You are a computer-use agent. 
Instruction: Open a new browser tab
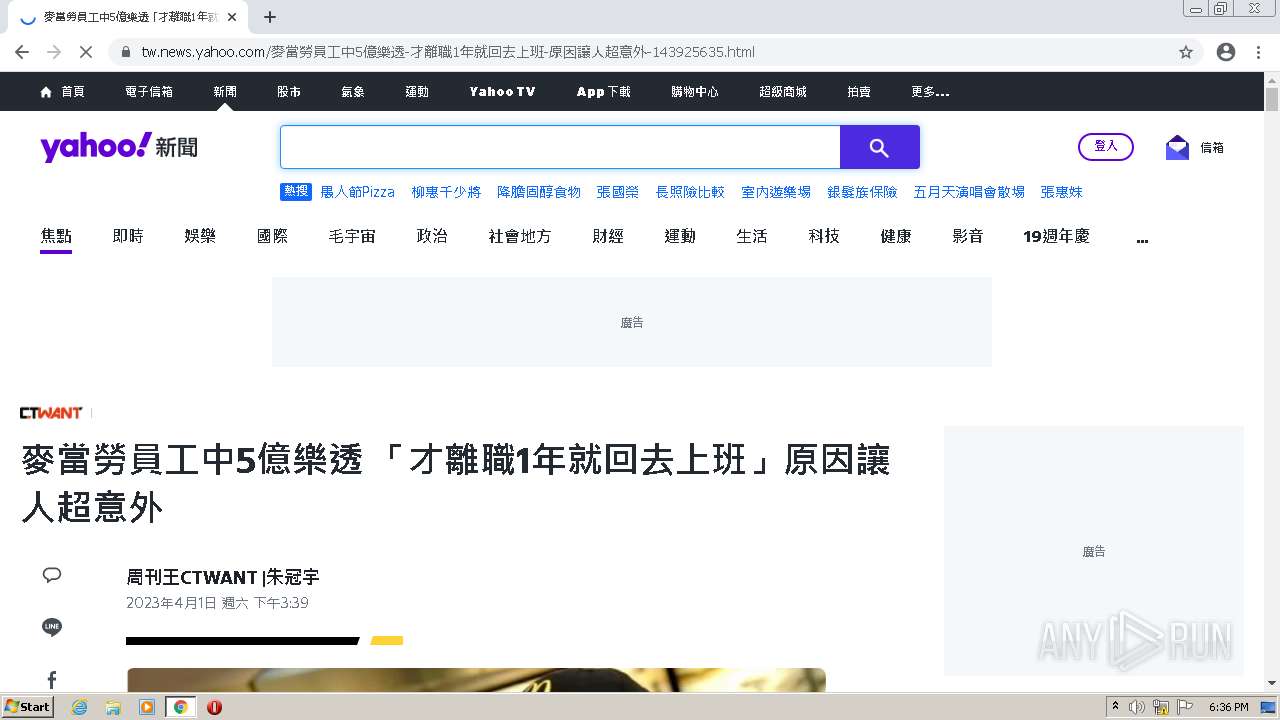pyautogui.click(x=270, y=17)
